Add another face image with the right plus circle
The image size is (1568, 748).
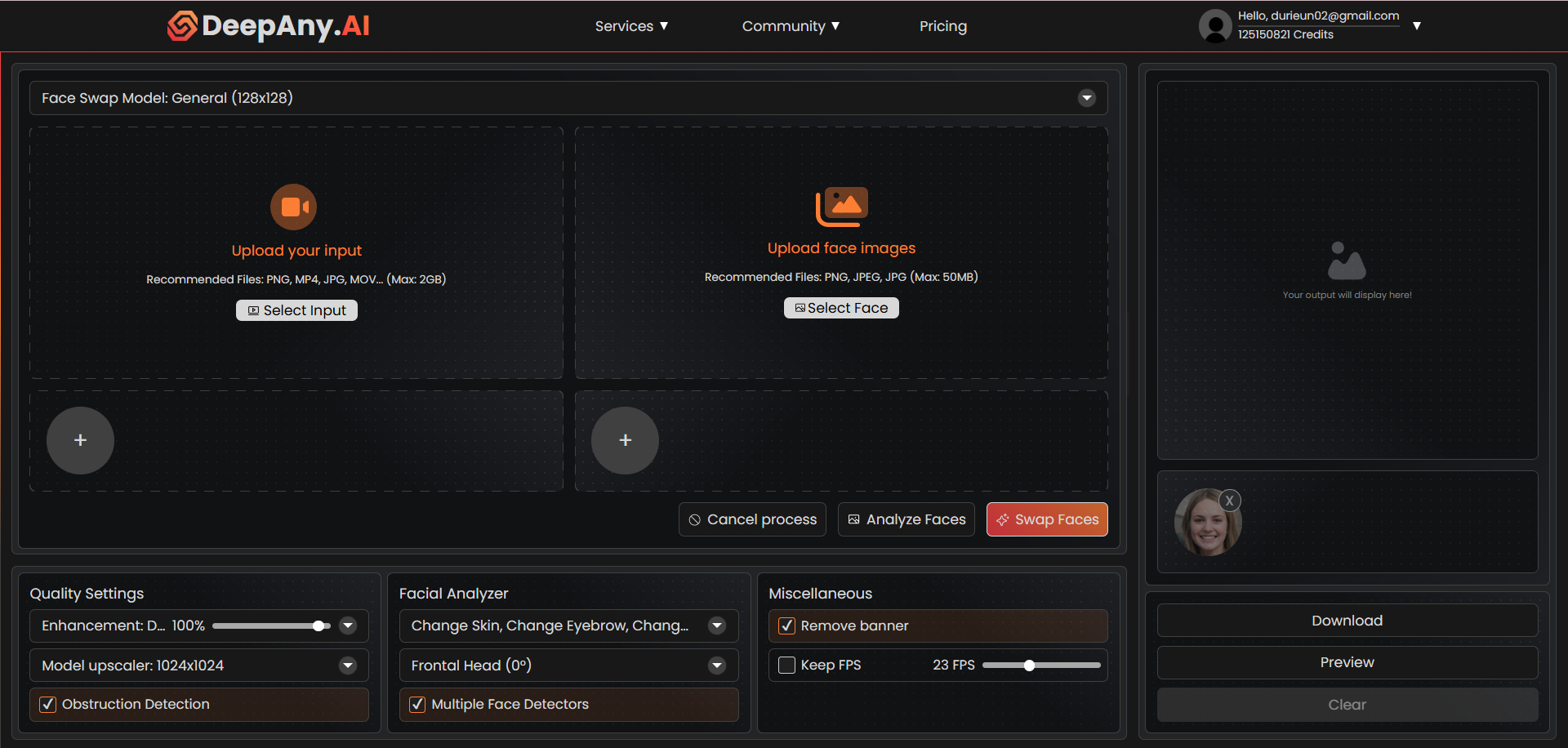[625, 440]
